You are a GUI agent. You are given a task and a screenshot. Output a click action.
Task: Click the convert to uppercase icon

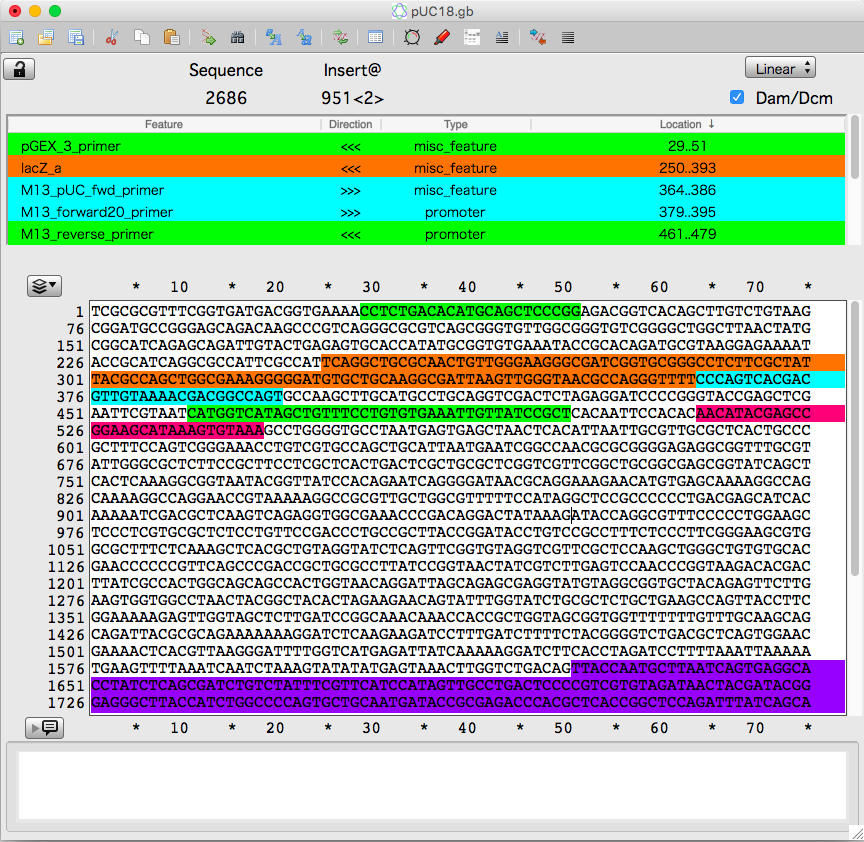[274, 37]
